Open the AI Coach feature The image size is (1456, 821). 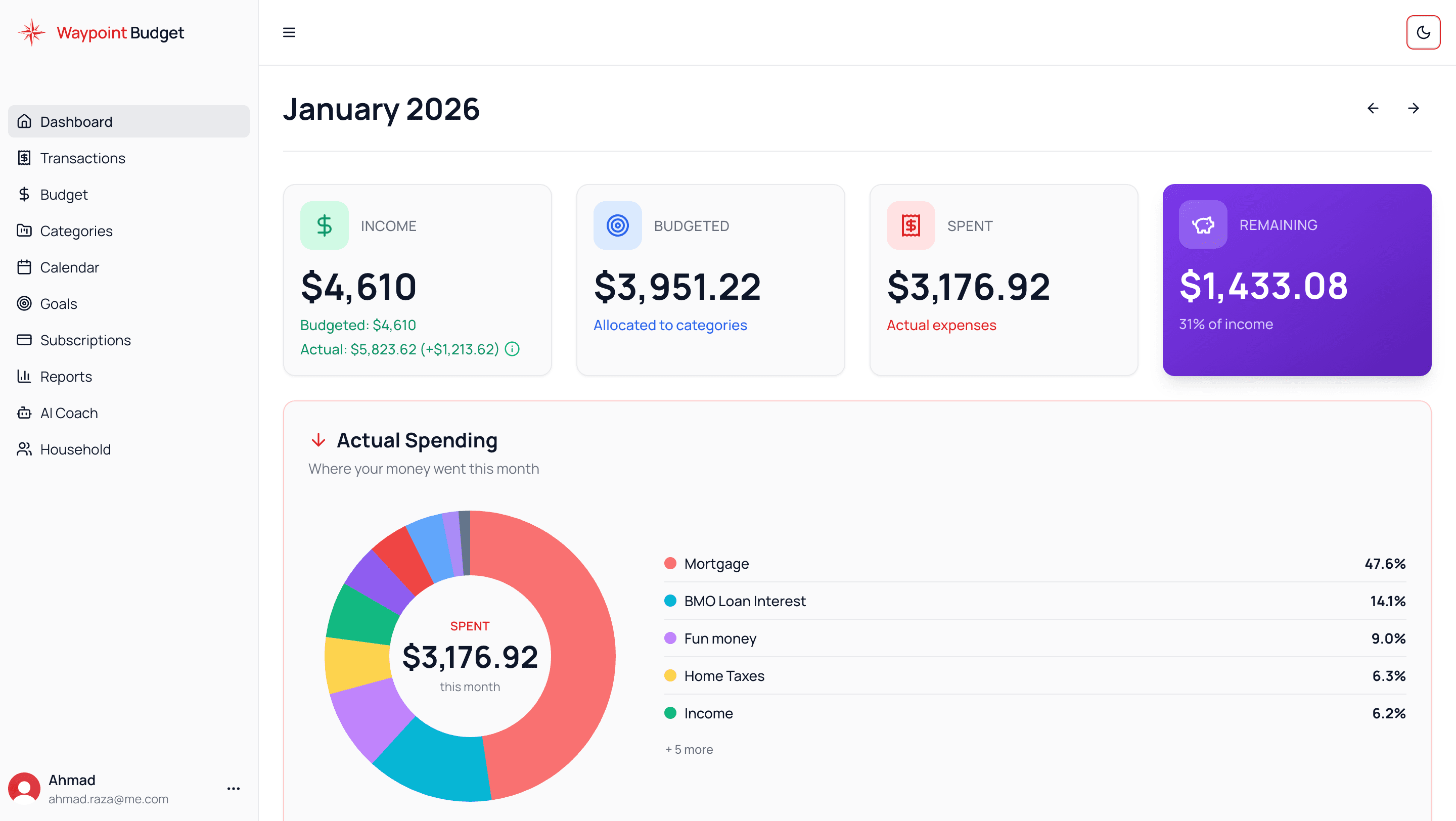pos(68,413)
